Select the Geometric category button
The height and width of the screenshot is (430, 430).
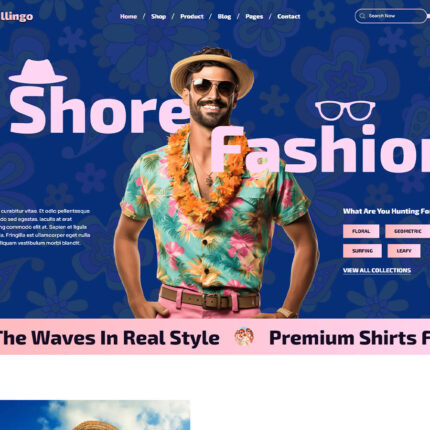tap(408, 231)
